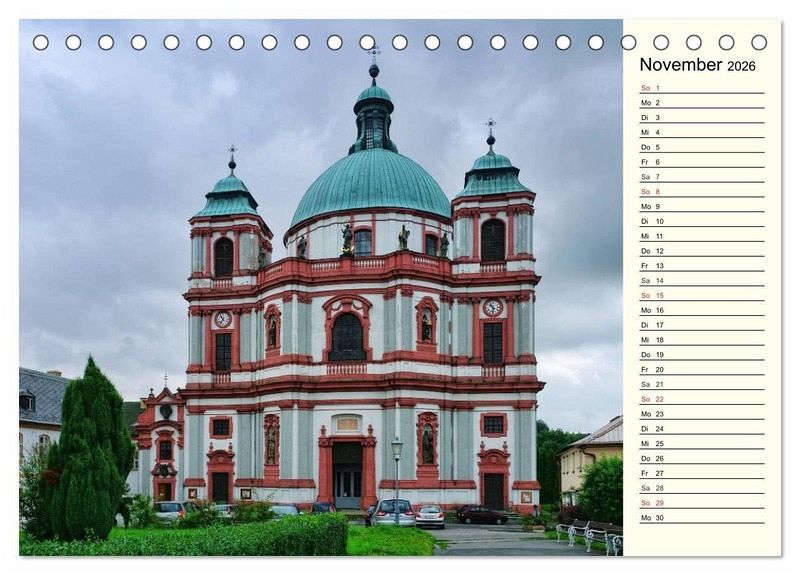Select the 'Mi 18' calendar row

[702, 340]
